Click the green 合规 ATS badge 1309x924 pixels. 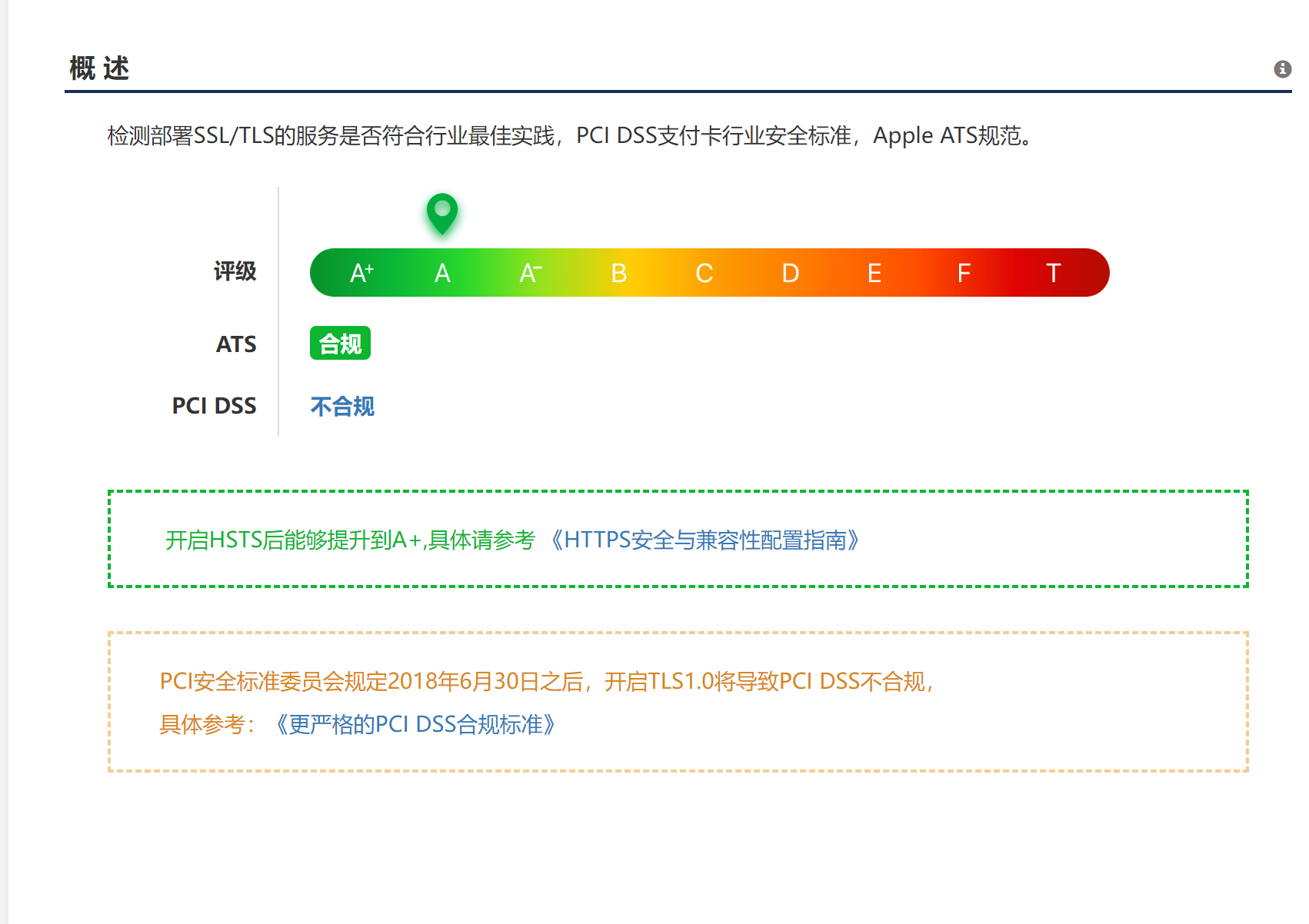click(340, 344)
